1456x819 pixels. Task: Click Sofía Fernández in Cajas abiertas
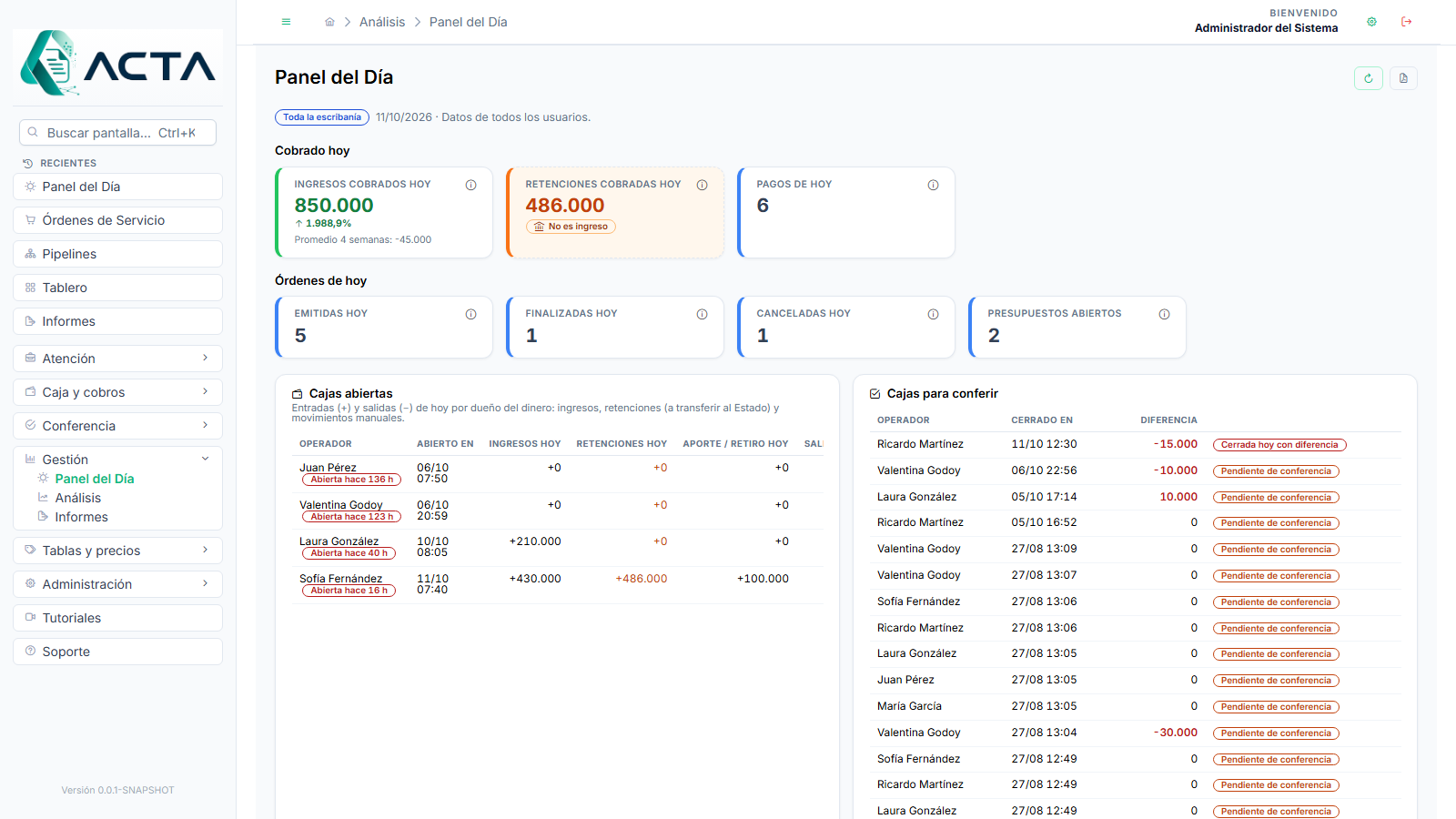[341, 579]
